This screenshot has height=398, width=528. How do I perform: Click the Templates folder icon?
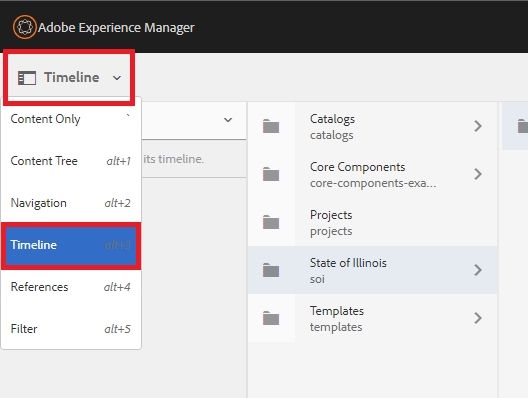[x=271, y=318]
